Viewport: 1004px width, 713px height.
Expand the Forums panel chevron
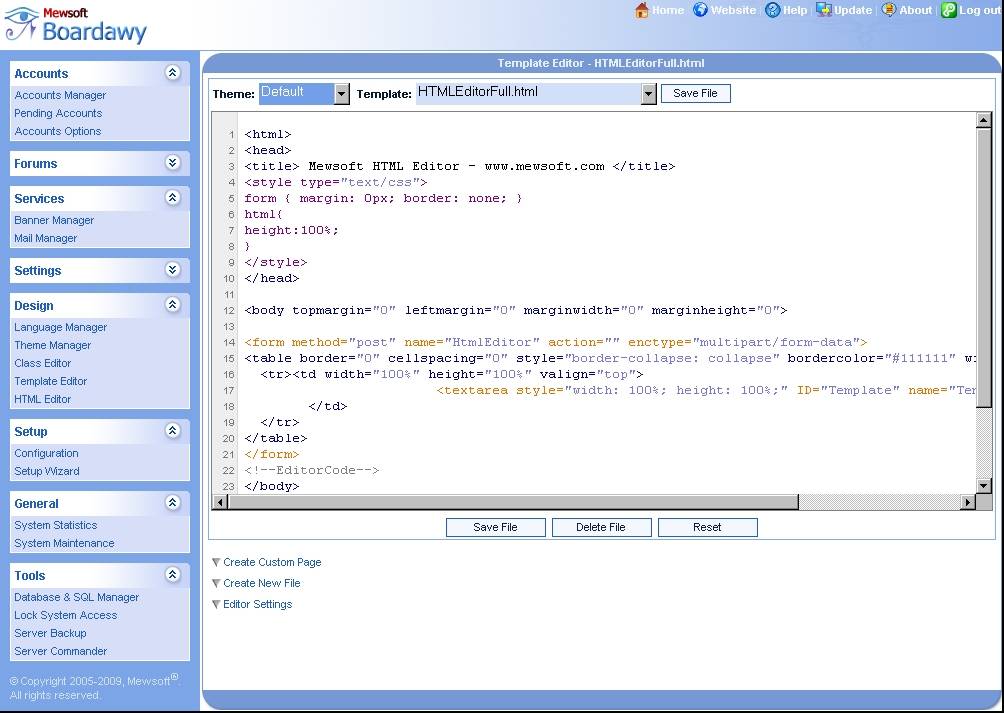pos(172,163)
